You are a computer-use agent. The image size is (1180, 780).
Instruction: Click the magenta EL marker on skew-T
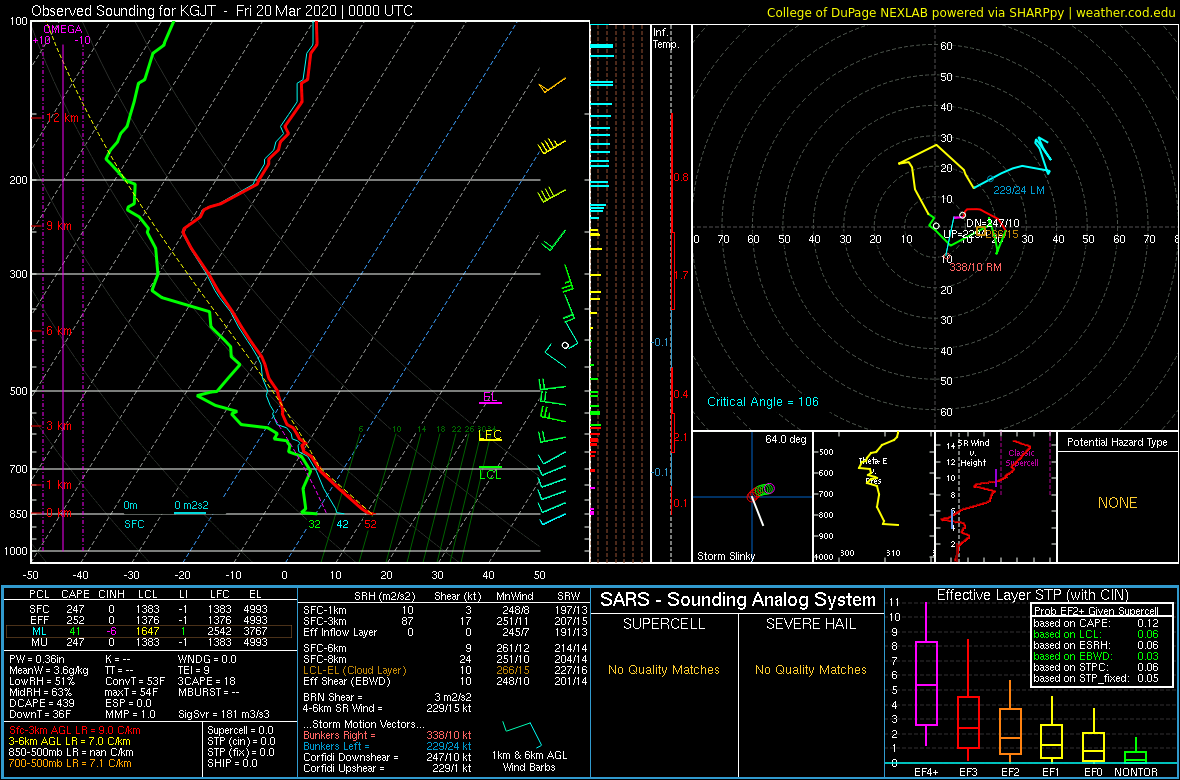[x=490, y=398]
